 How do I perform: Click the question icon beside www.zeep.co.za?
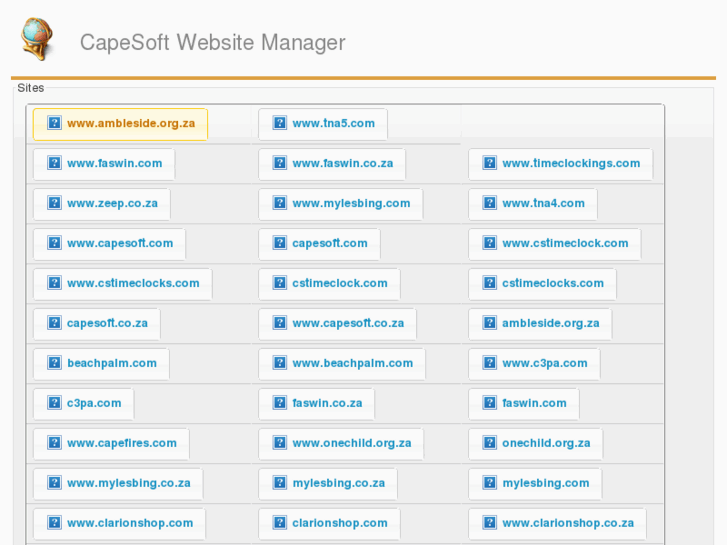pyautogui.click(x=55, y=204)
